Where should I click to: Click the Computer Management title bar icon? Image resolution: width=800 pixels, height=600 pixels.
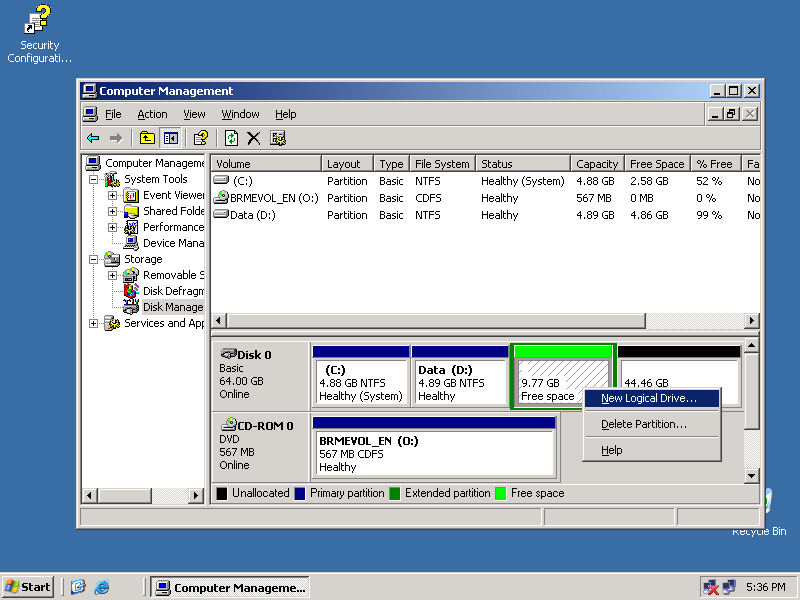click(89, 91)
